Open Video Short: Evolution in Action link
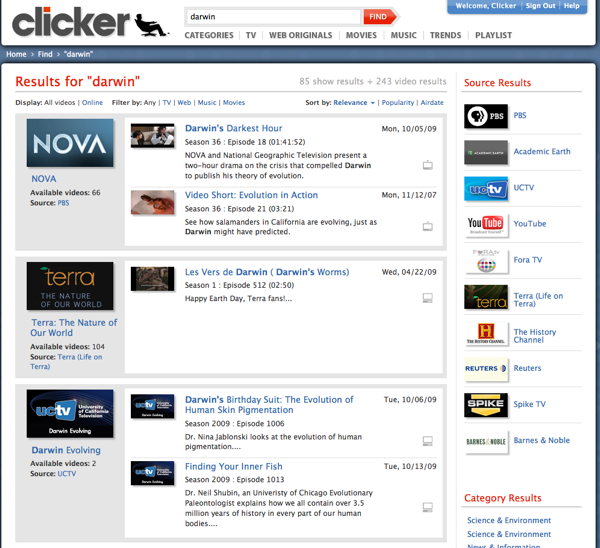 coord(251,195)
